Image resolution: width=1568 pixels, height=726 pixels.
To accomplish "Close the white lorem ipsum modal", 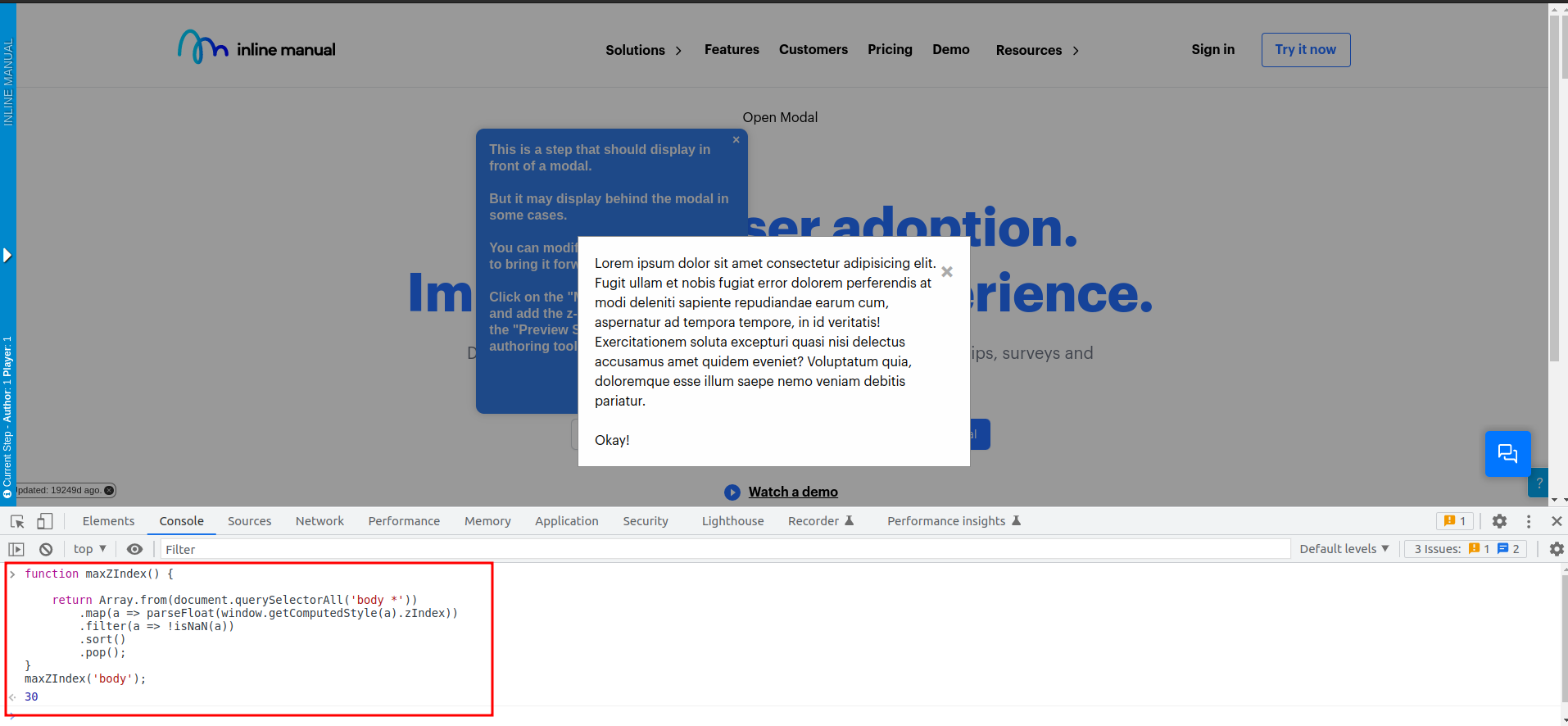I will point(947,272).
